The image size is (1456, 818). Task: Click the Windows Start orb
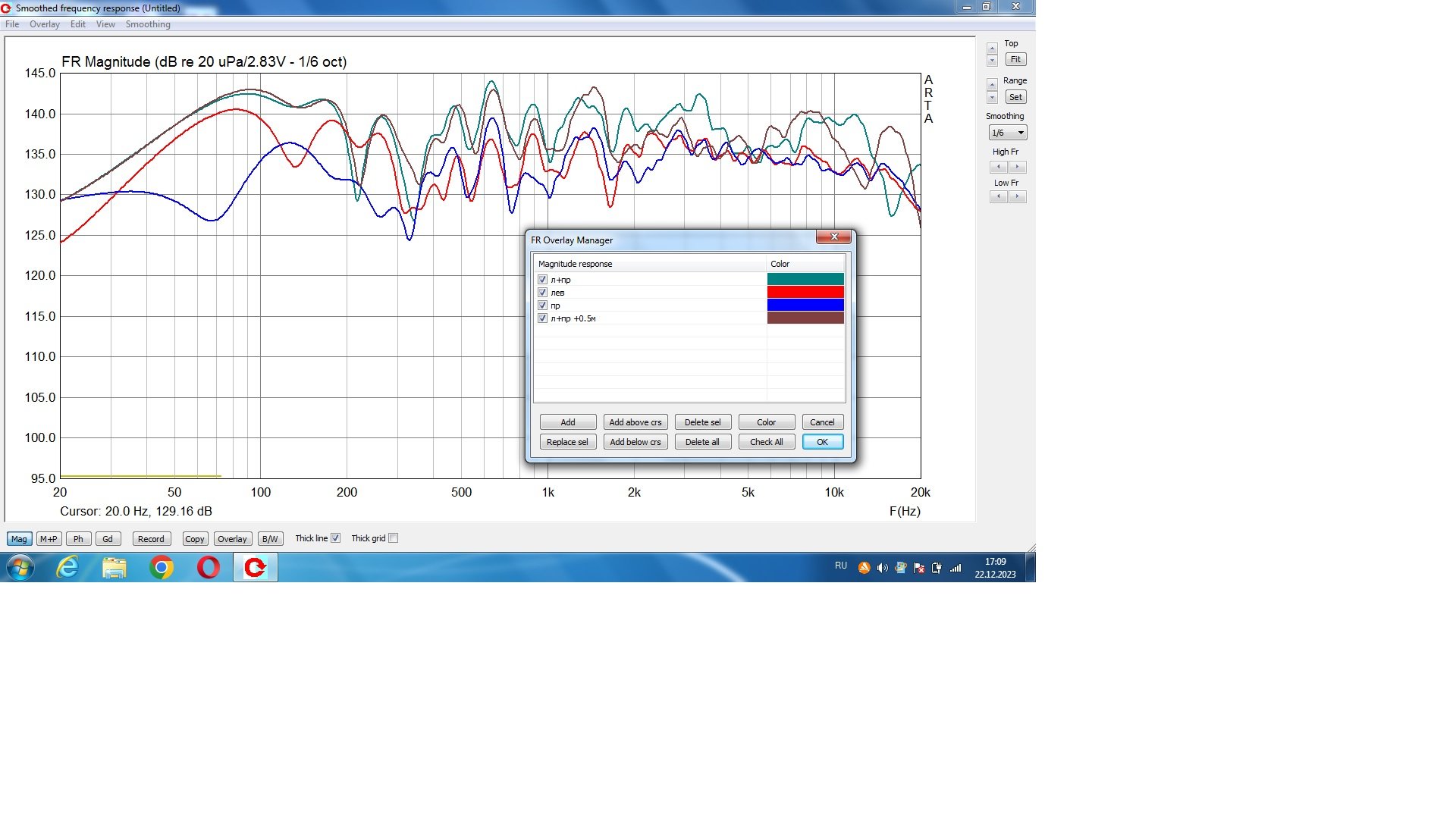(20, 567)
